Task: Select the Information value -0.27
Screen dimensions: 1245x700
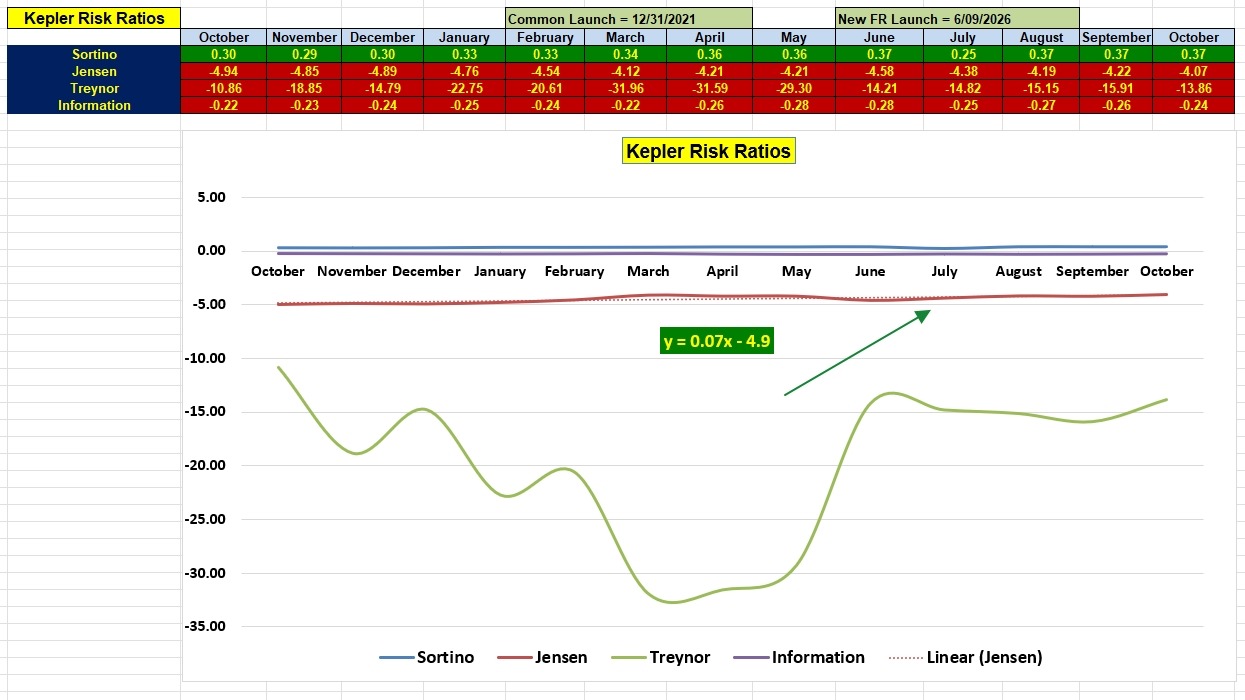Action: click(1041, 105)
